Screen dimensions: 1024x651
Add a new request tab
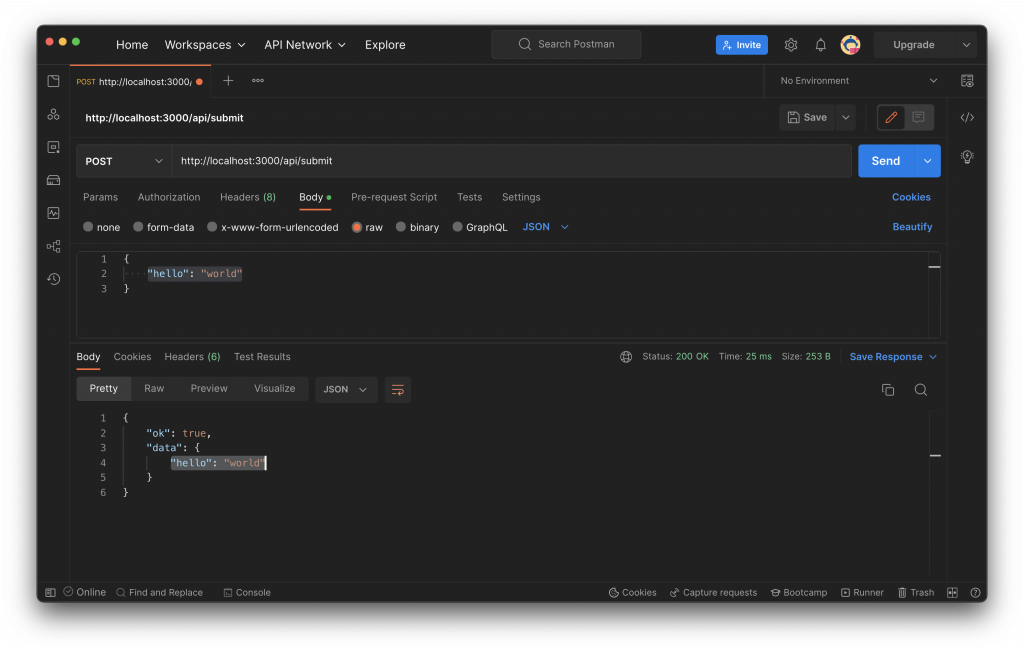[x=228, y=81]
